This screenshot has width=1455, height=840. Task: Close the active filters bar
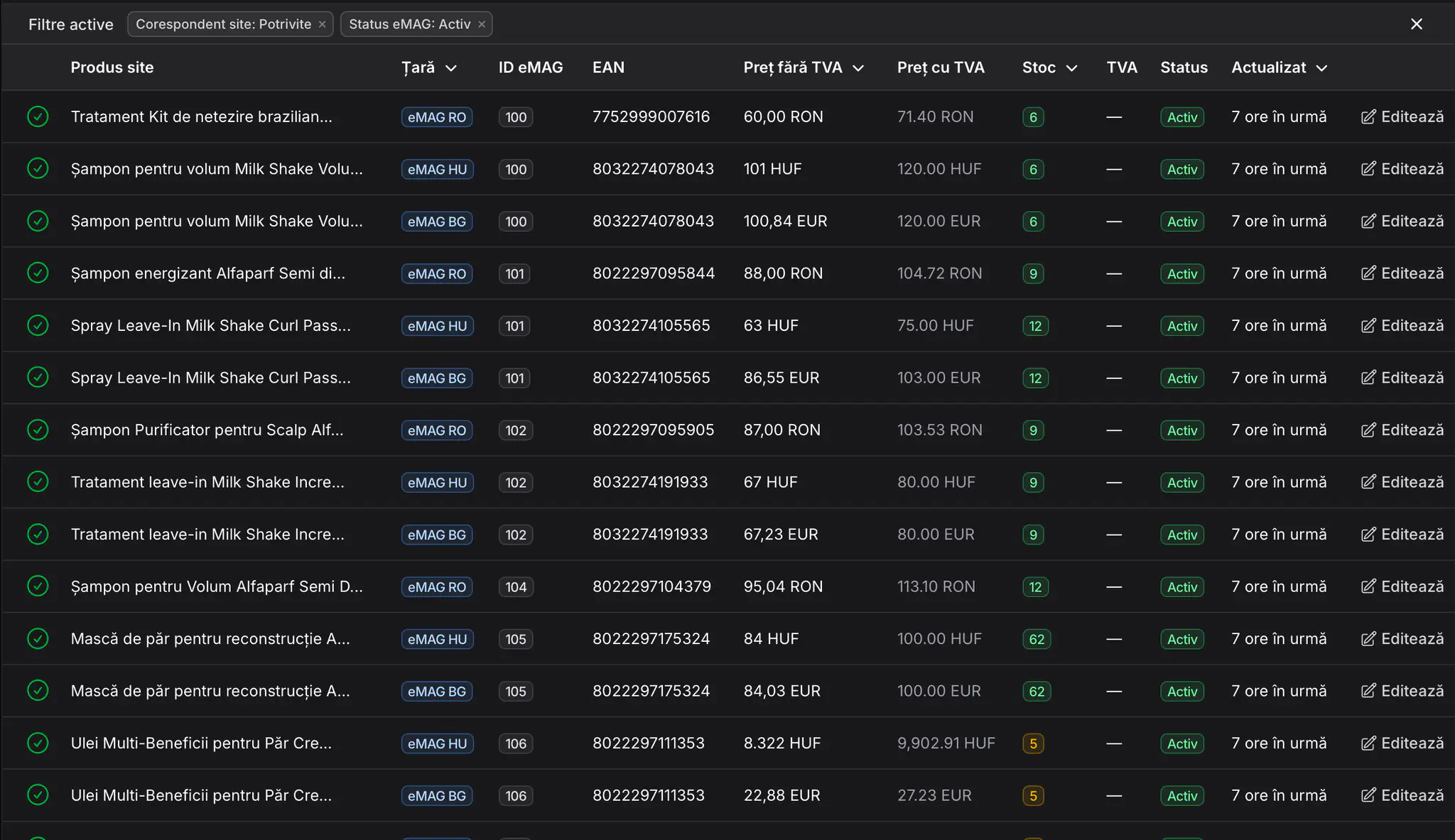coord(1416,24)
